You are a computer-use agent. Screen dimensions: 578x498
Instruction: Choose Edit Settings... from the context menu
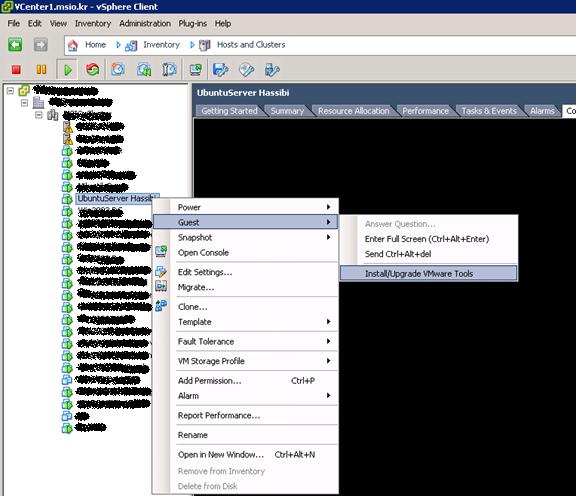pyautogui.click(x=246, y=272)
